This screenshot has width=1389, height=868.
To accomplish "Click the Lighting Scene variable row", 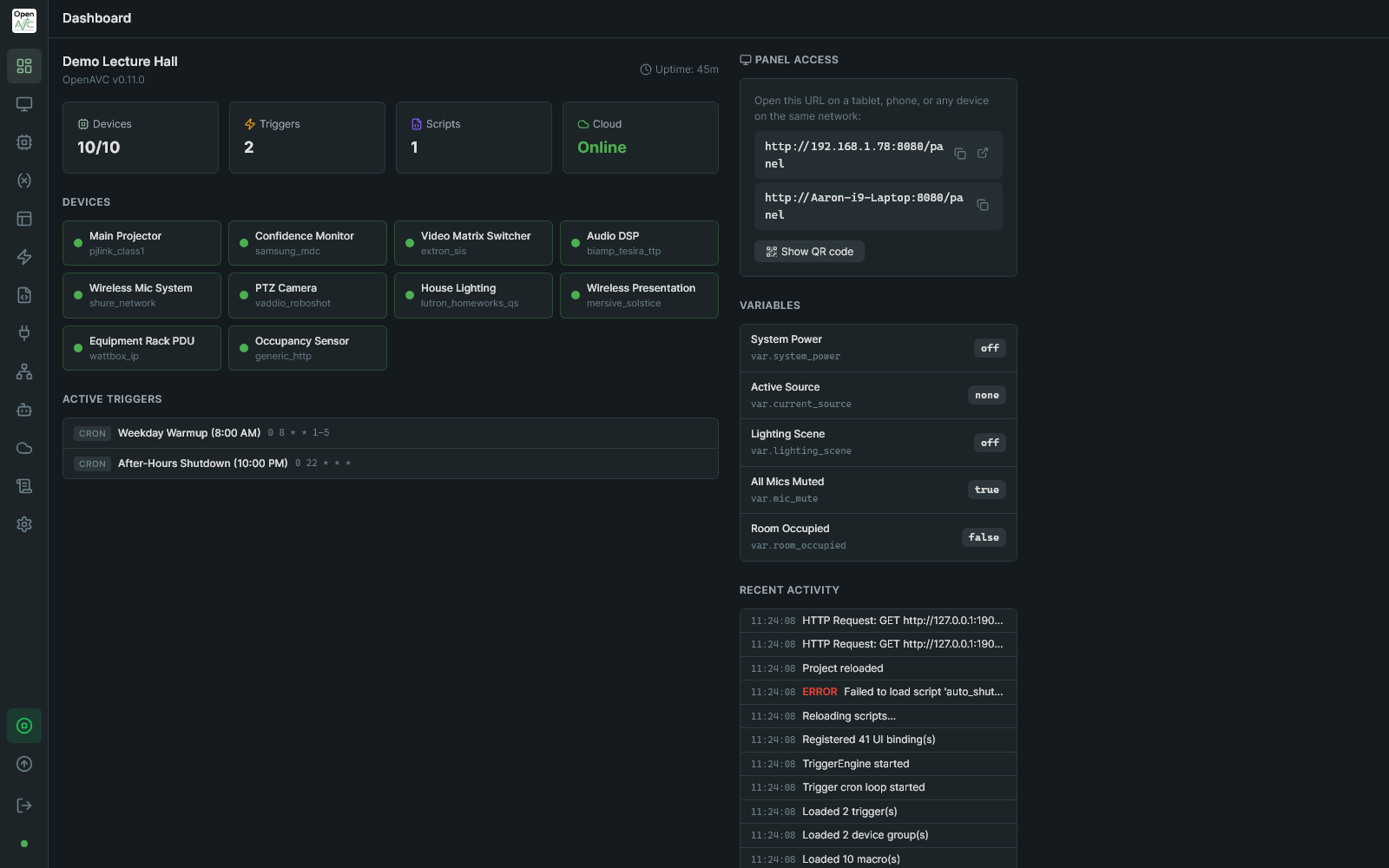I will tap(878, 443).
